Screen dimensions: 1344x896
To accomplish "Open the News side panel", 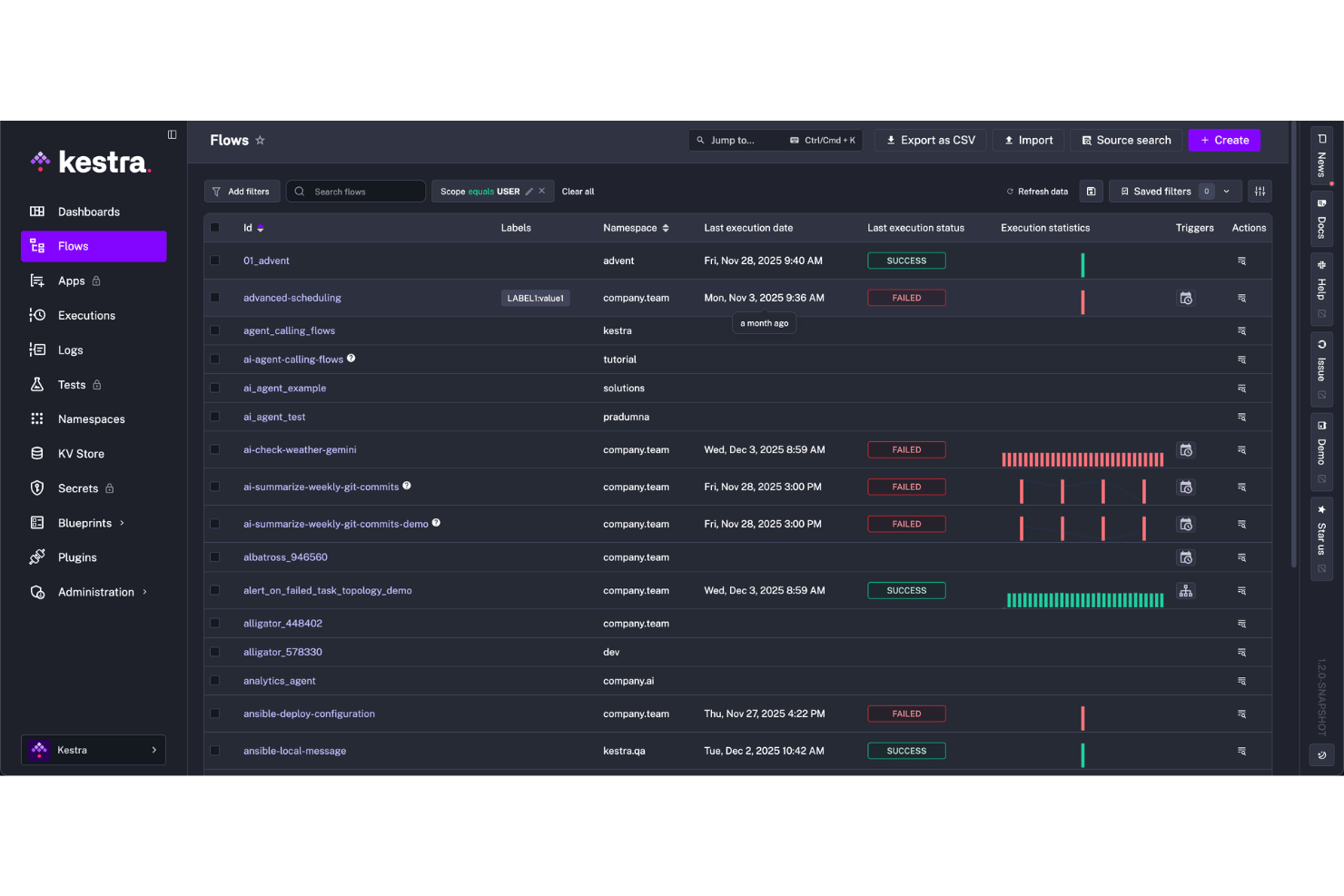I will [x=1321, y=156].
